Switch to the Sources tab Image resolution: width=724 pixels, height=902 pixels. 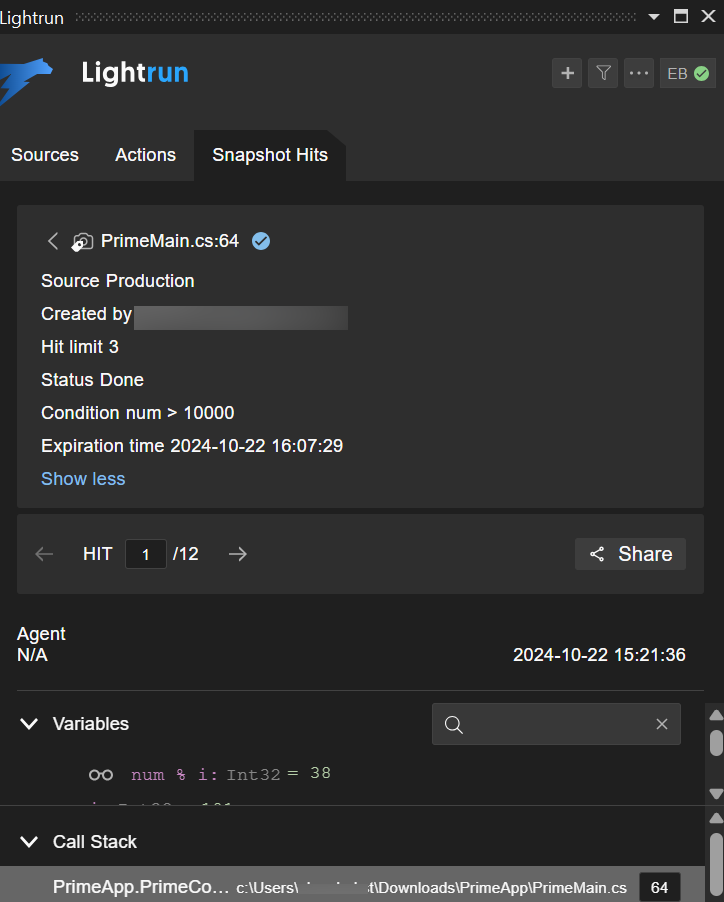coord(45,155)
